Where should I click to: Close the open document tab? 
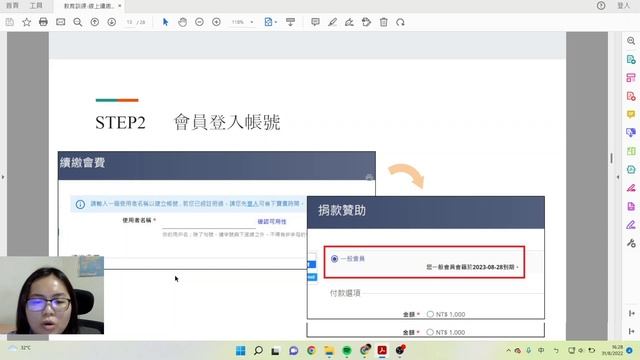(x=120, y=6)
